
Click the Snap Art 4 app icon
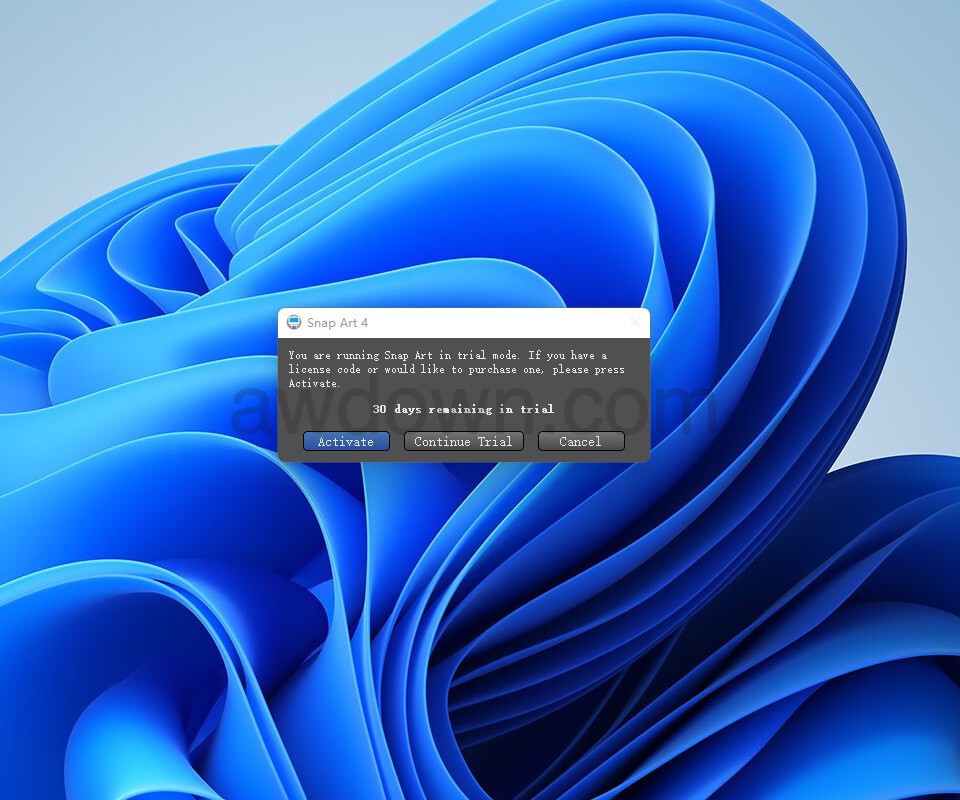point(294,322)
